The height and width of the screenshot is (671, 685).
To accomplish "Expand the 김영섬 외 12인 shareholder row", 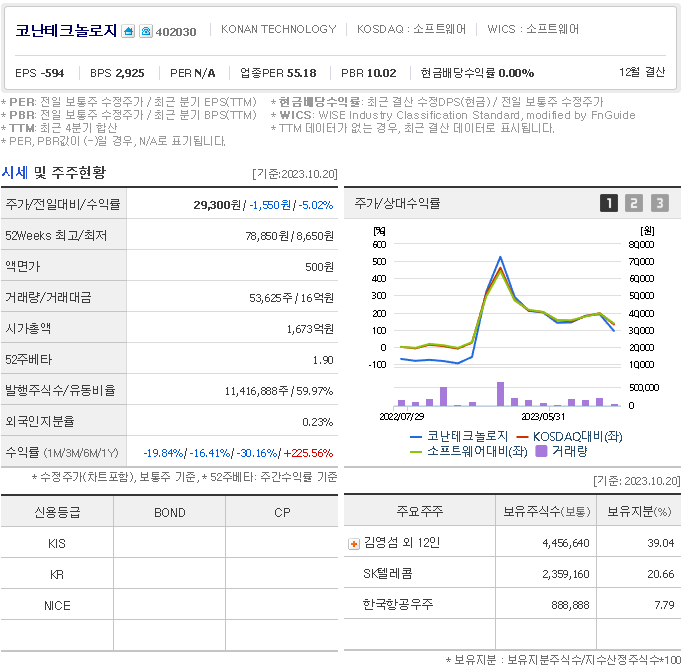I will pyautogui.click(x=354, y=544).
